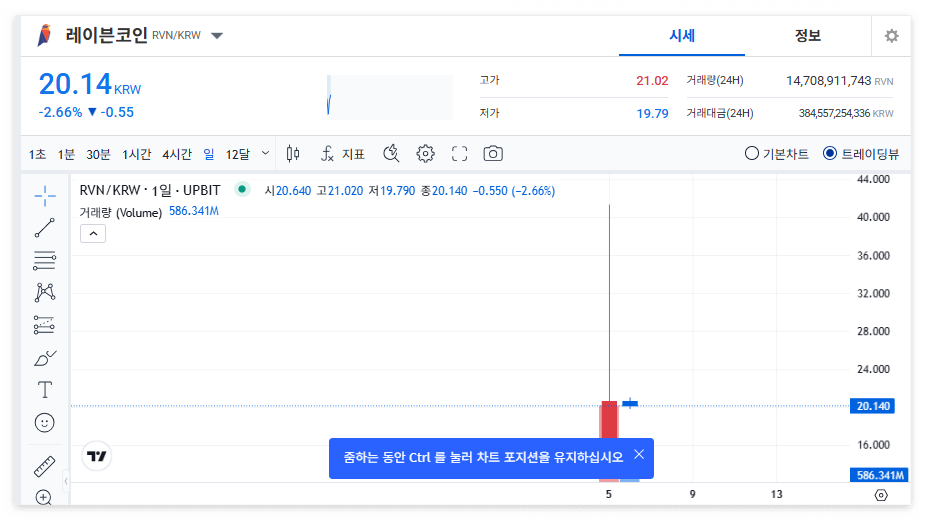Dismiss the Ctrl zoom tip banner
Screen dimensions: 926x520
tap(639, 454)
